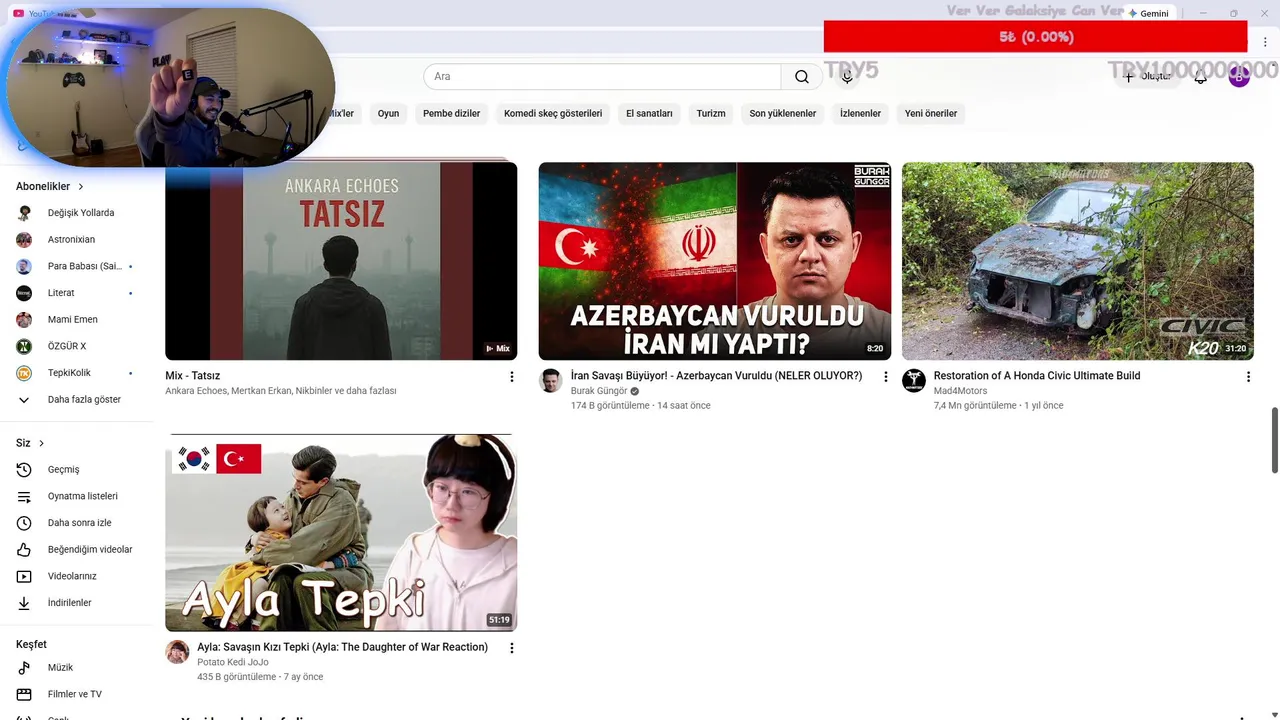Image resolution: width=1280 pixels, height=720 pixels.
Task: Start voice search with microphone icon
Action: coord(847,77)
